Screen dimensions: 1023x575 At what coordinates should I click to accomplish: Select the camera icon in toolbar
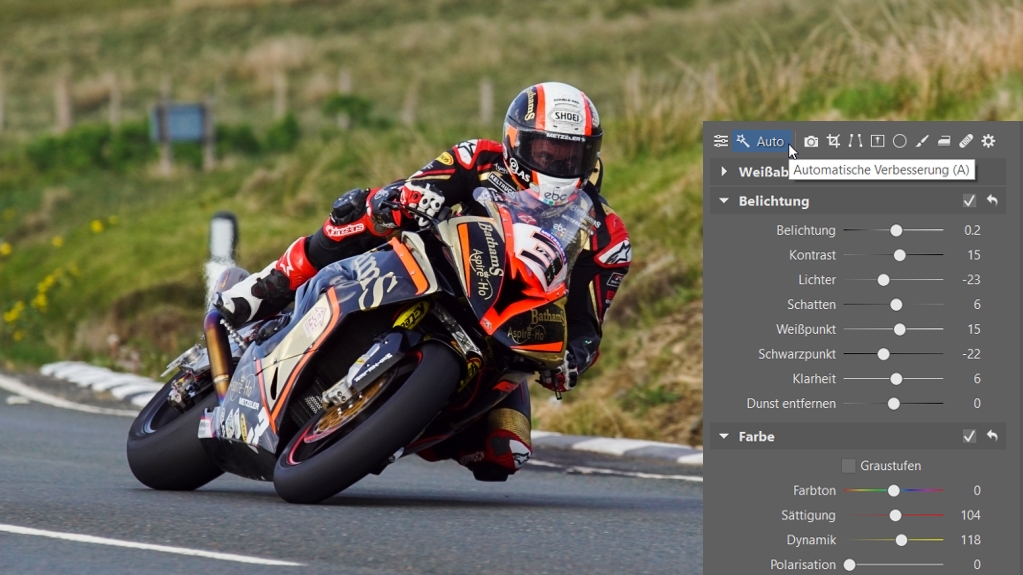(811, 141)
